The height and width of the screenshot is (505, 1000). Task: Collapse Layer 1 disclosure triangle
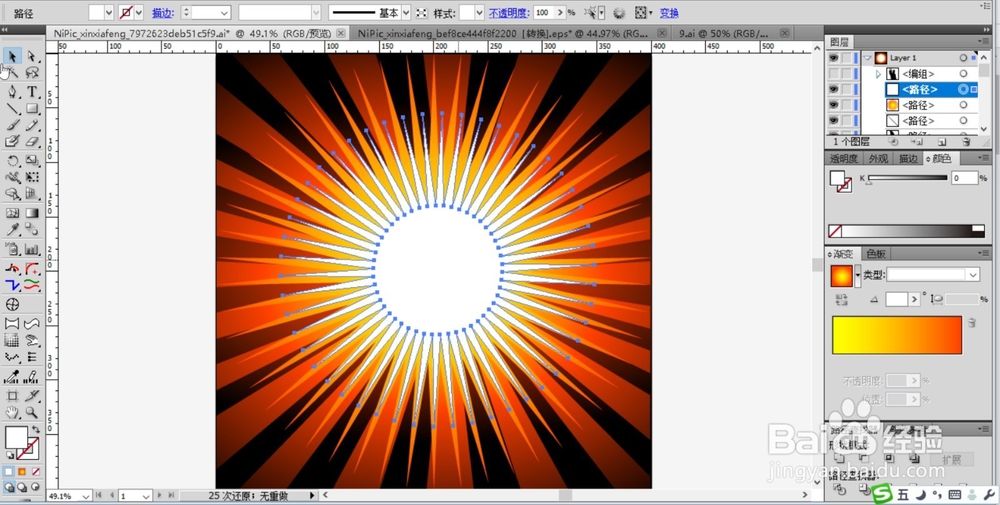click(867, 58)
